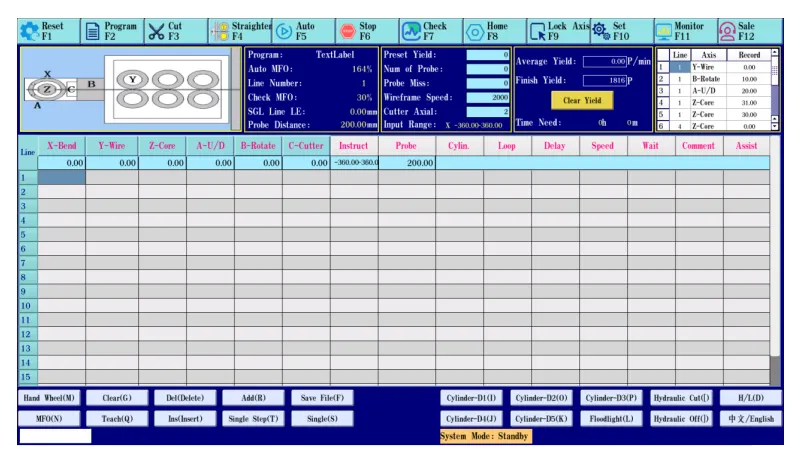The height and width of the screenshot is (455, 800).
Task: Toggle H/L(D) speed button
Action: tap(751, 398)
